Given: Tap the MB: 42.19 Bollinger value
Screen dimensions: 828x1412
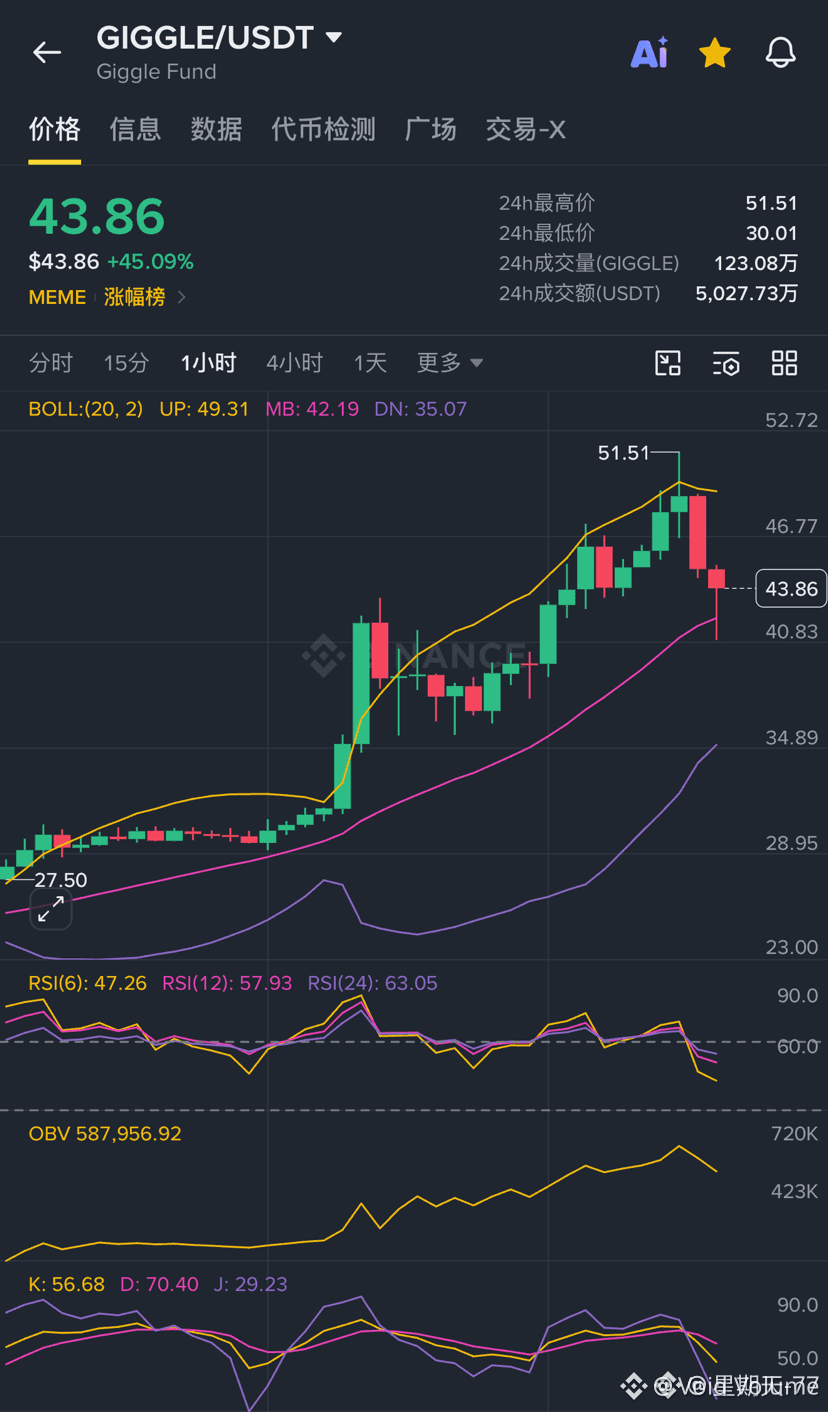Looking at the screenshot, I should point(312,409).
